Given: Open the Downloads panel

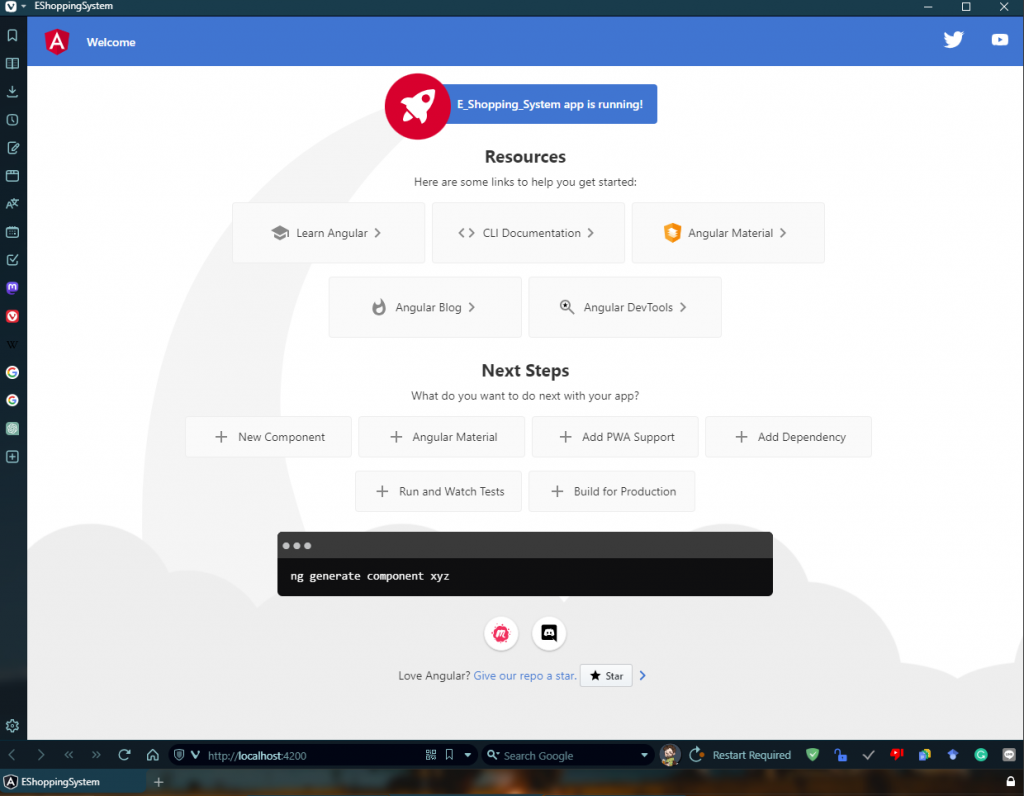Looking at the screenshot, I should (12, 91).
